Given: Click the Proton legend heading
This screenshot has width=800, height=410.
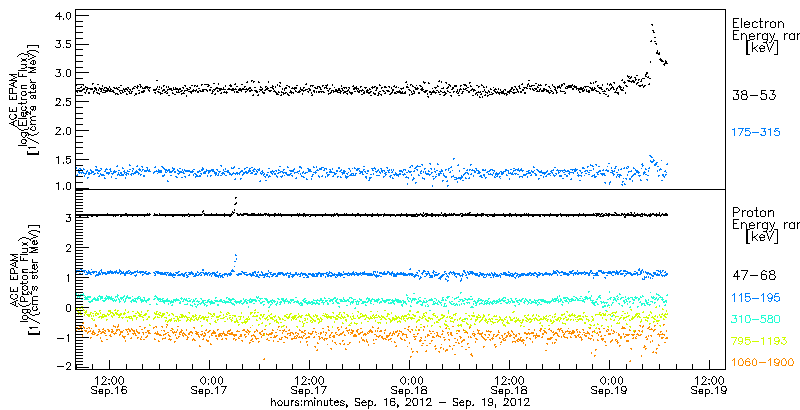Looking at the screenshot, I should (x=753, y=213).
